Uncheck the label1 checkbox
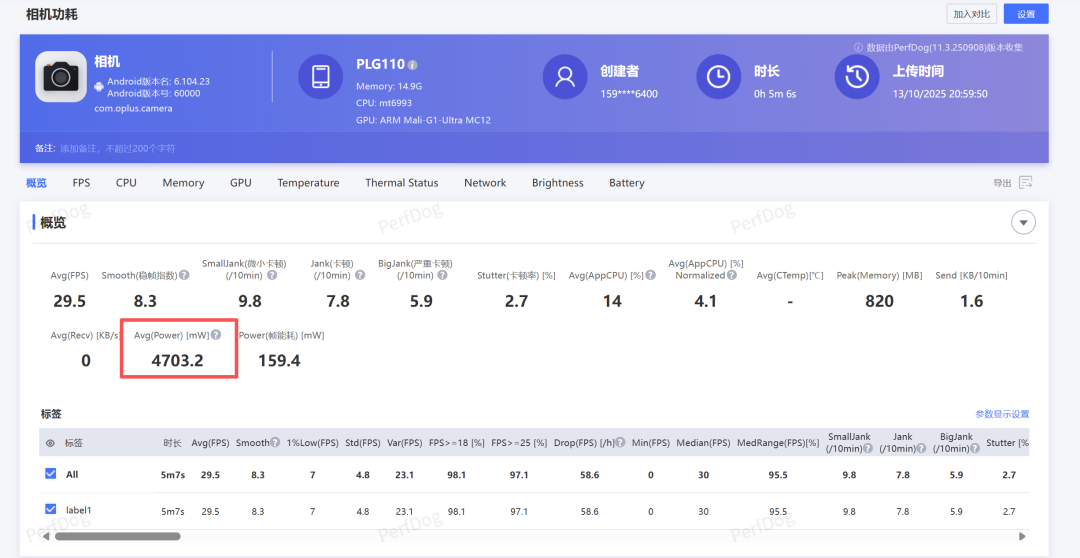 tap(50, 509)
